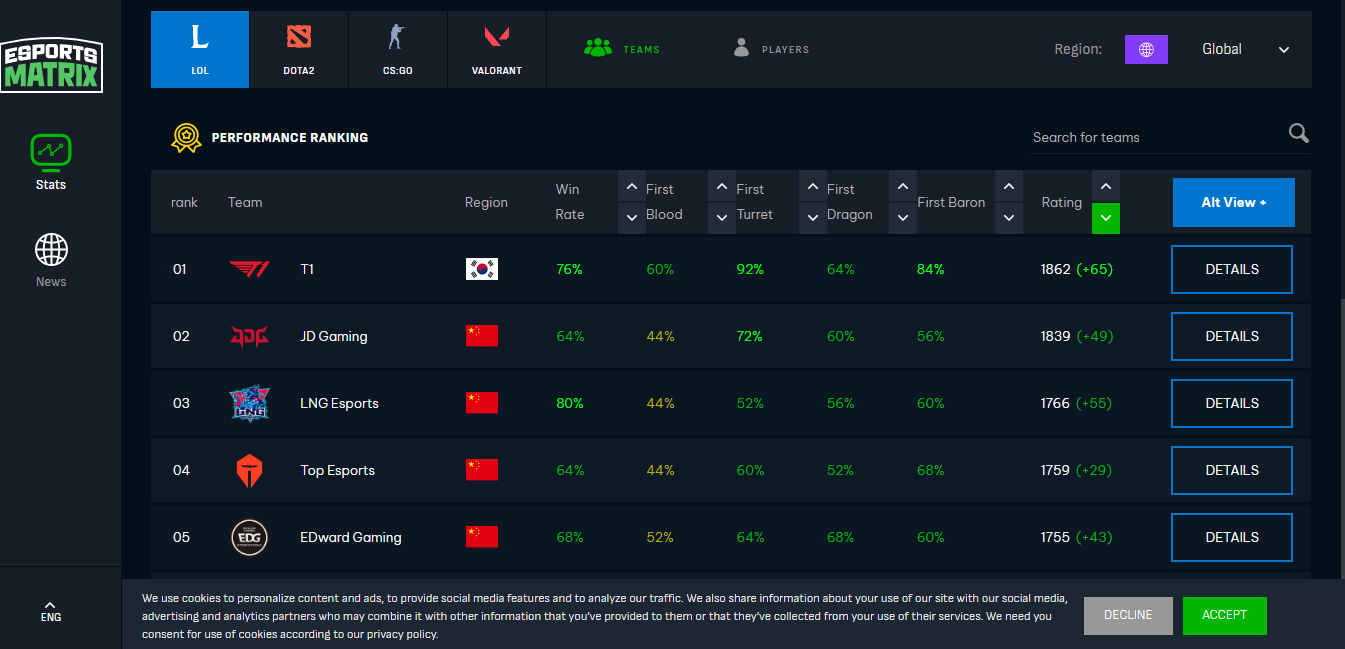This screenshot has width=1345, height=649.
Task: Click the T1 team logo
Action: (x=249, y=269)
